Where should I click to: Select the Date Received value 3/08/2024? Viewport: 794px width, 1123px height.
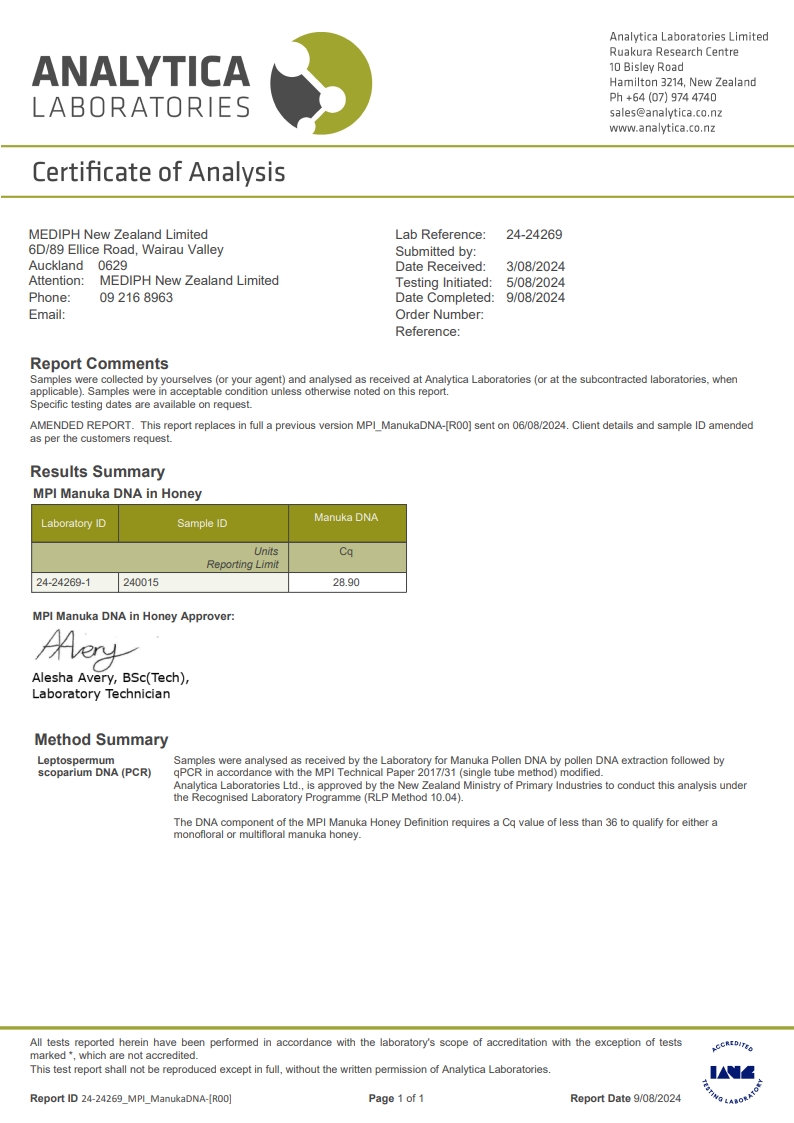click(536, 266)
